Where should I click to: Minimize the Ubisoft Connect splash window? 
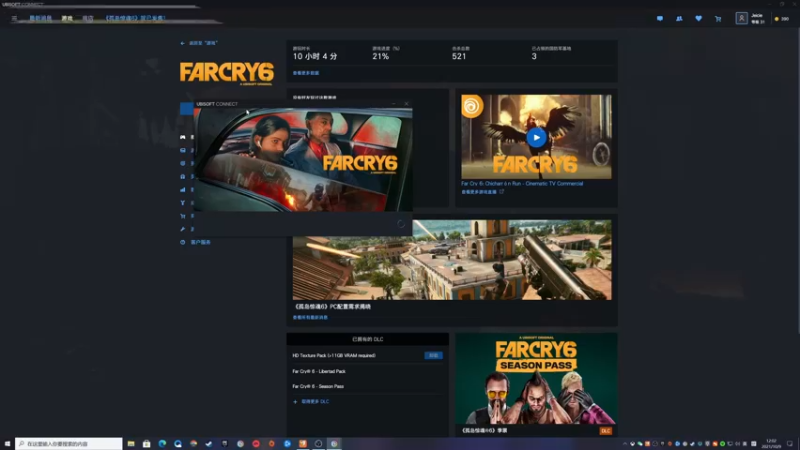click(393, 104)
